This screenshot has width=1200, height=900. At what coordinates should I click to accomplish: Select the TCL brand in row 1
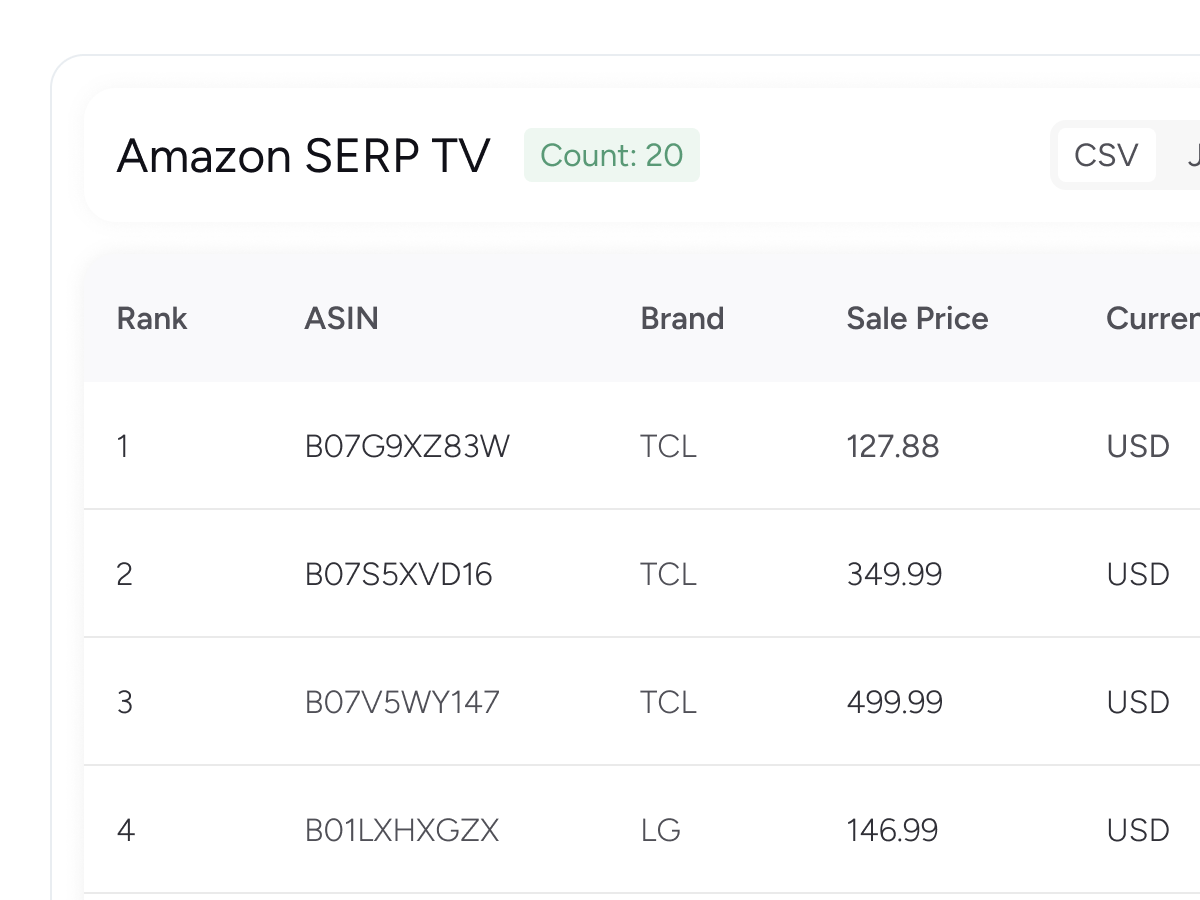pyautogui.click(x=668, y=446)
